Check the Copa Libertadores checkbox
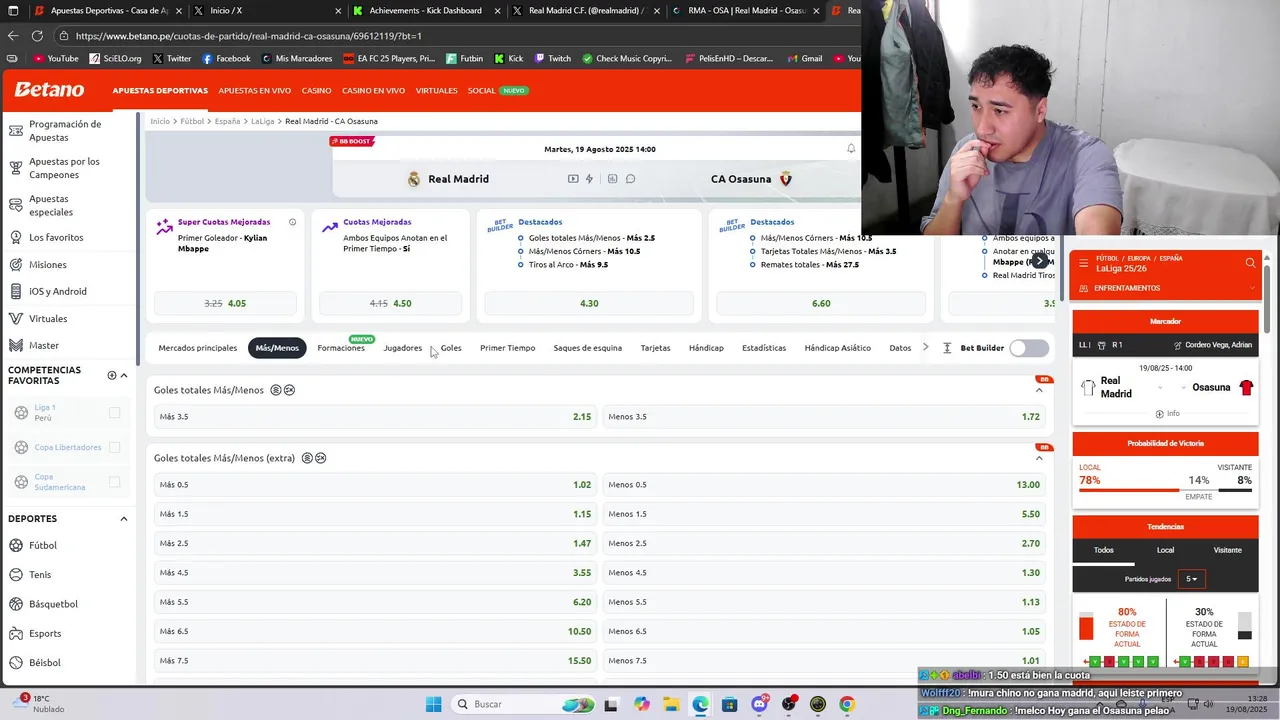 tap(114, 447)
